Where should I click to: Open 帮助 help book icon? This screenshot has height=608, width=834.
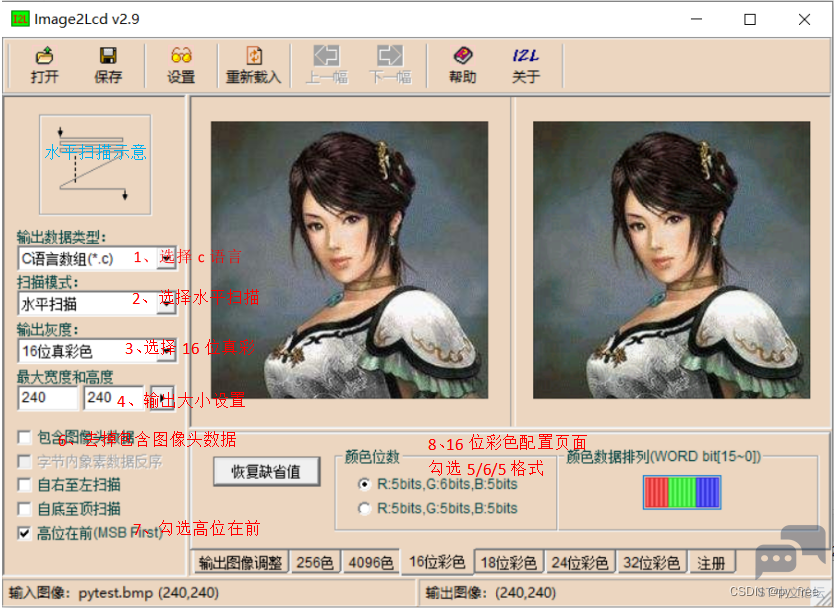point(463,65)
